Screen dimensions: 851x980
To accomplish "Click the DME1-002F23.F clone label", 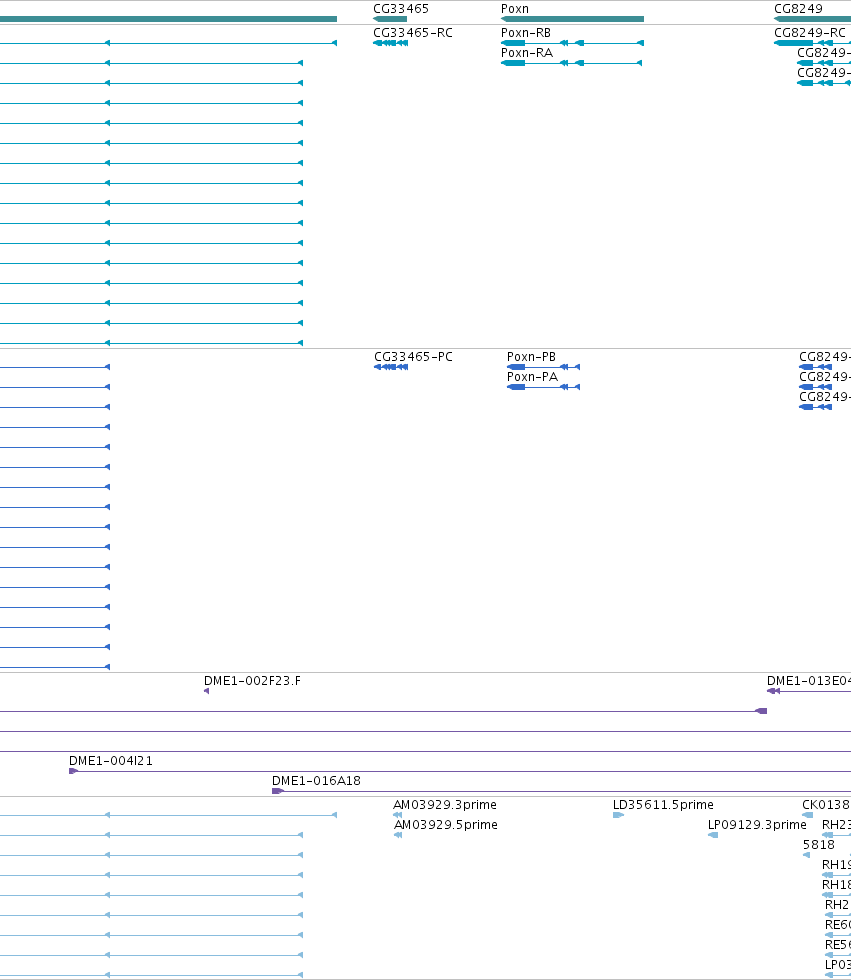I will pyautogui.click(x=252, y=681).
